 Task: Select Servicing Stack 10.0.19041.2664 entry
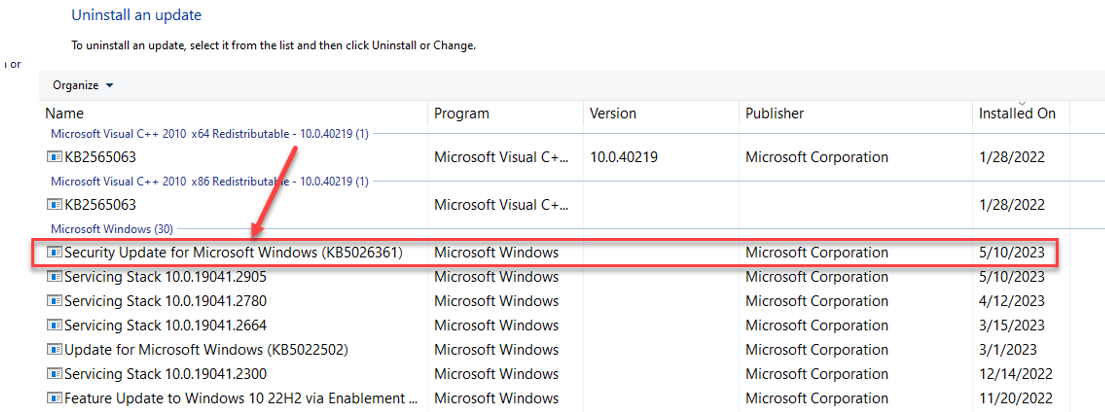coord(165,325)
